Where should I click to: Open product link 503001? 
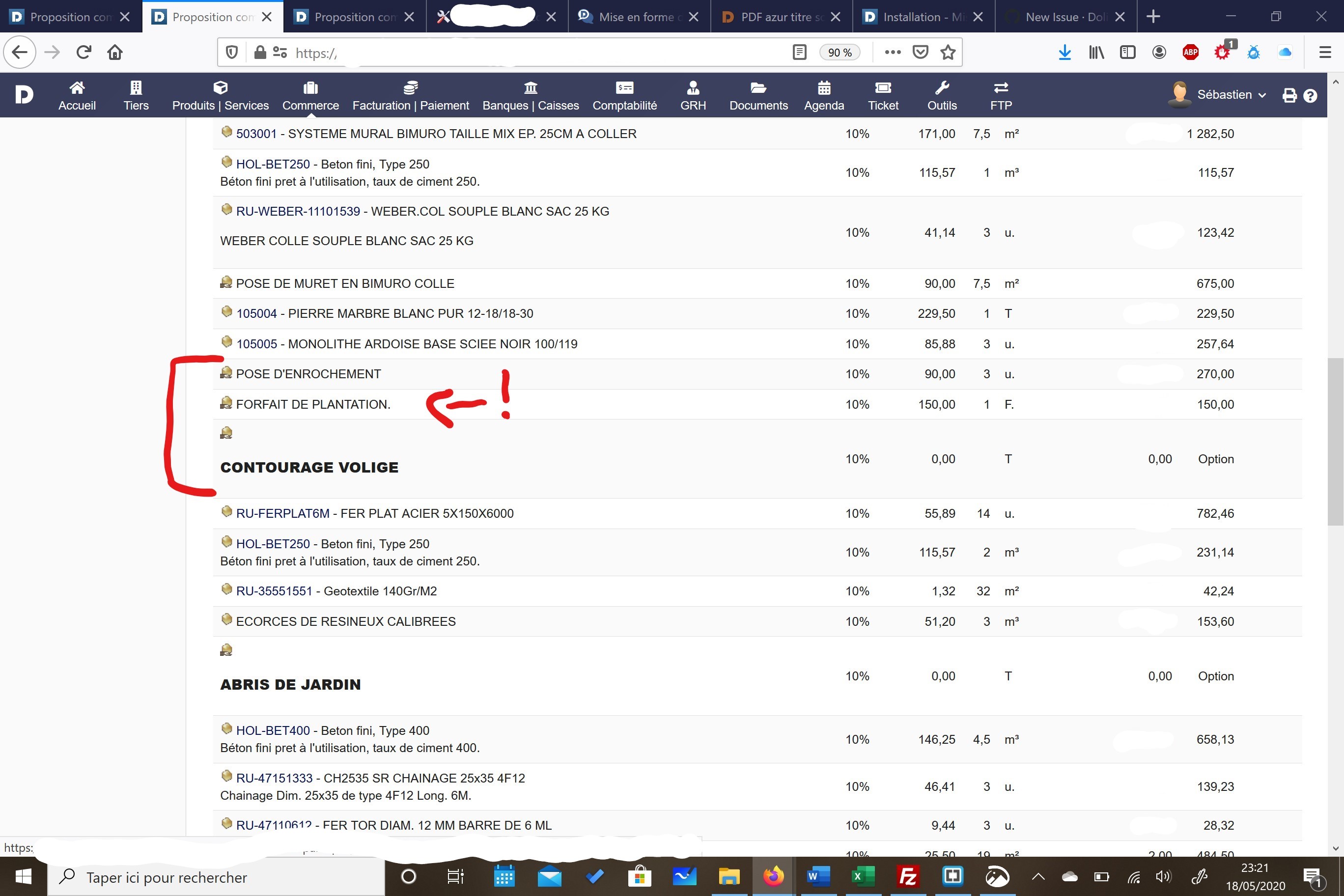[256, 134]
